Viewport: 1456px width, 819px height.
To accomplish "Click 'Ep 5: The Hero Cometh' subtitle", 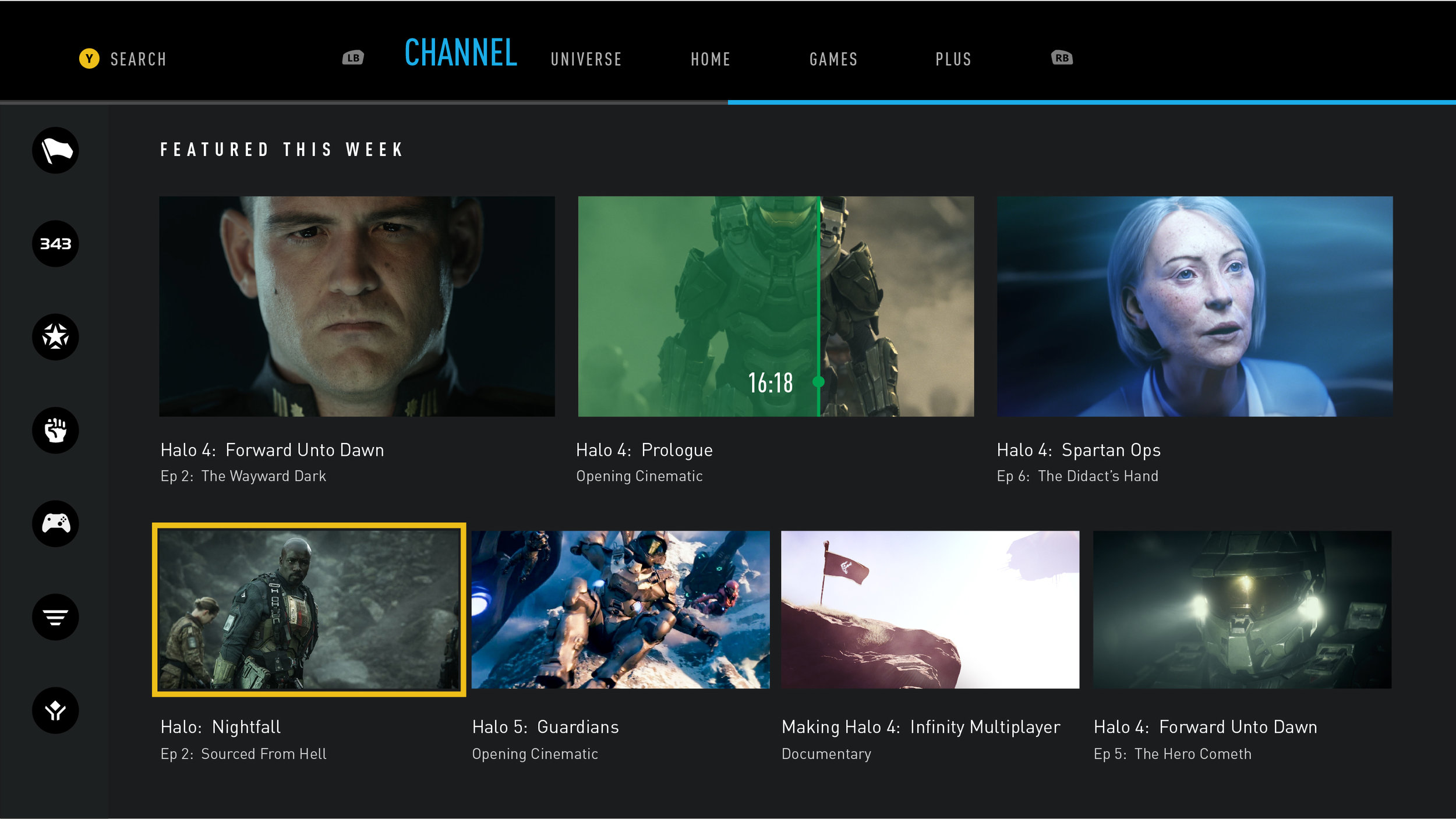I will tap(1172, 754).
